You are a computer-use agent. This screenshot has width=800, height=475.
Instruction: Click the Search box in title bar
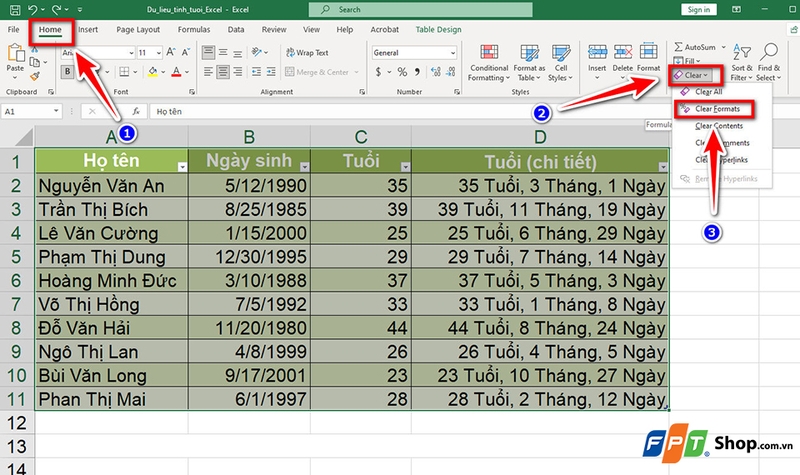420,10
